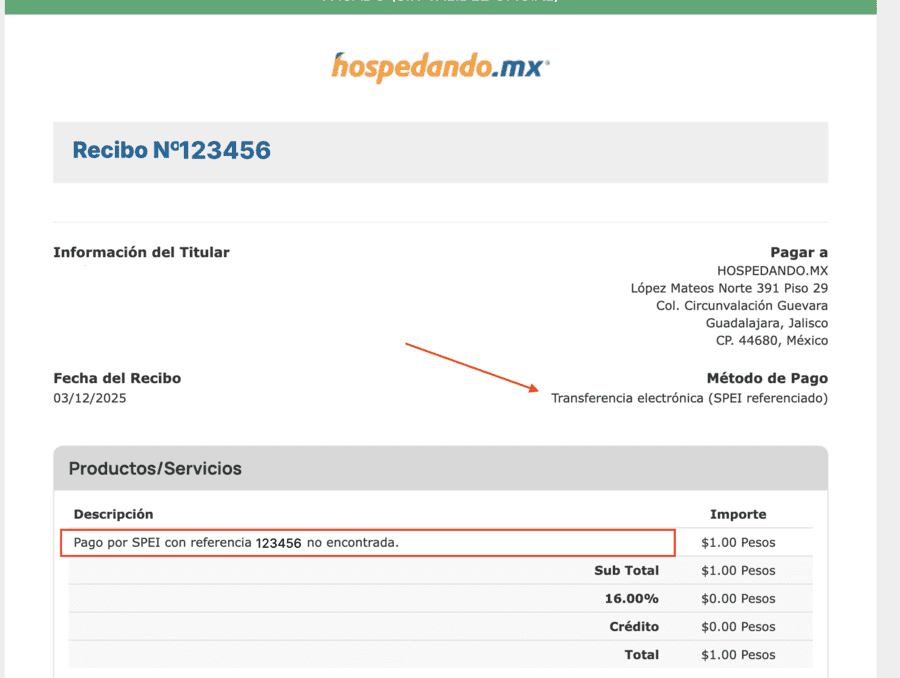Select the Recibo Nº123456 heading
The width and height of the screenshot is (900, 678).
pyautogui.click(x=171, y=151)
